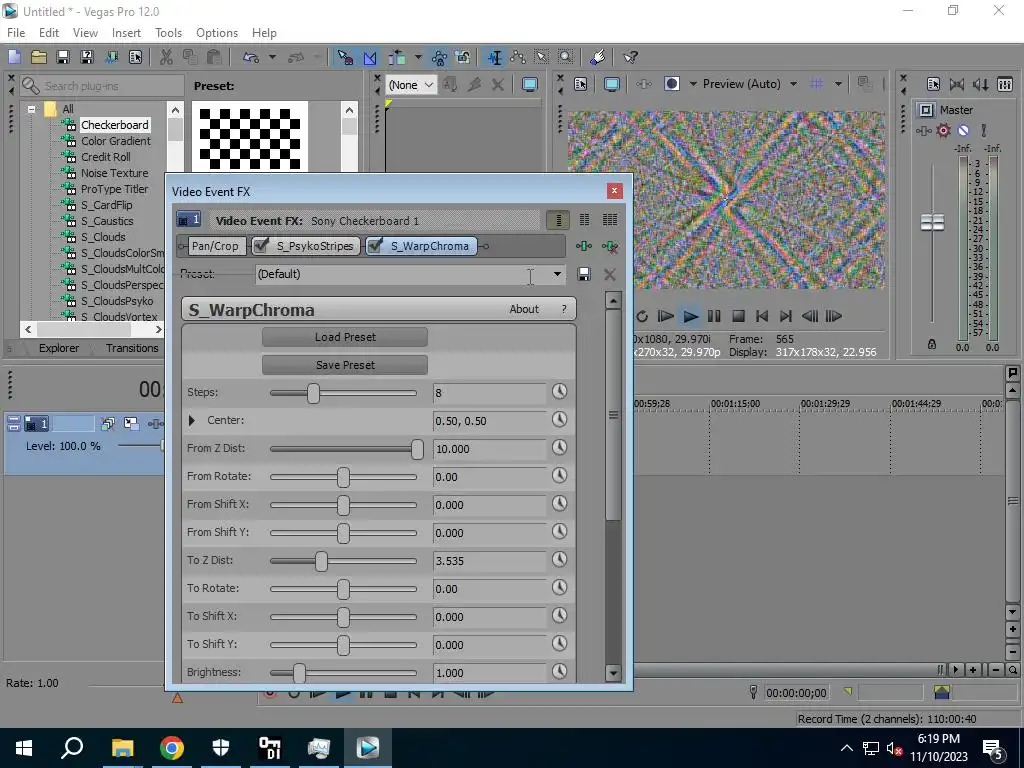Select the Zoom Edit tool icon
The width and height of the screenshot is (1024, 768).
(x=566, y=57)
